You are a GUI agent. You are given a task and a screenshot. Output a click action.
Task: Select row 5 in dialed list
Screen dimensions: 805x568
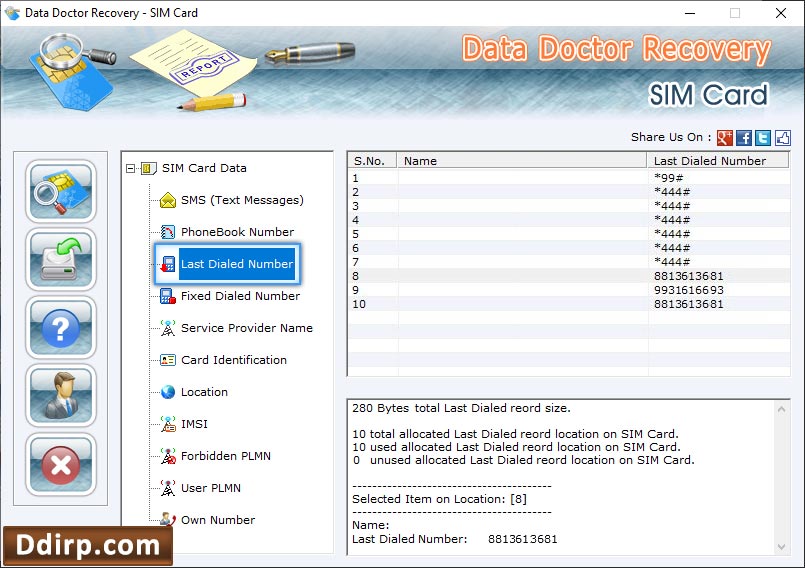569,234
